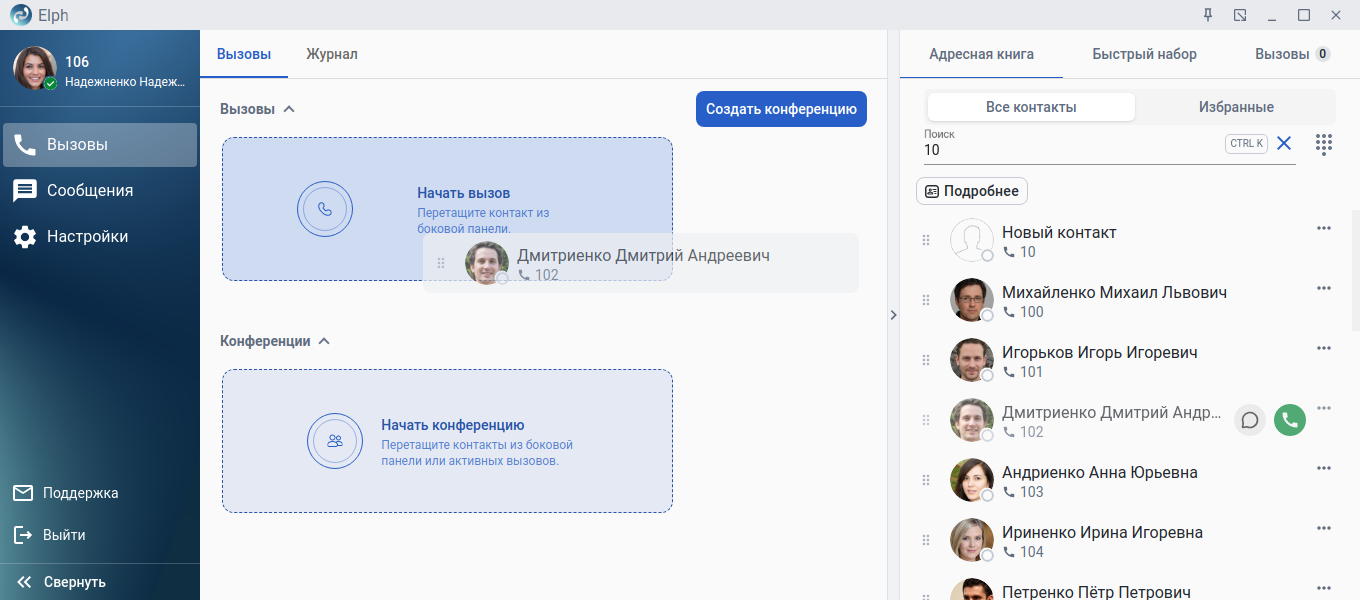Click Создать конференцию button
Image resolution: width=1360 pixels, height=600 pixels.
781,109
